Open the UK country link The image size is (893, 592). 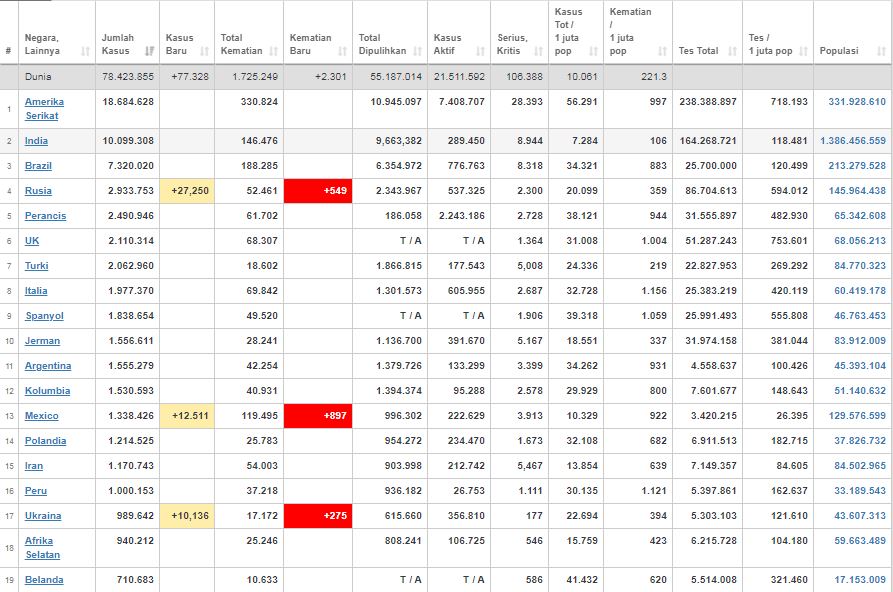coord(32,241)
